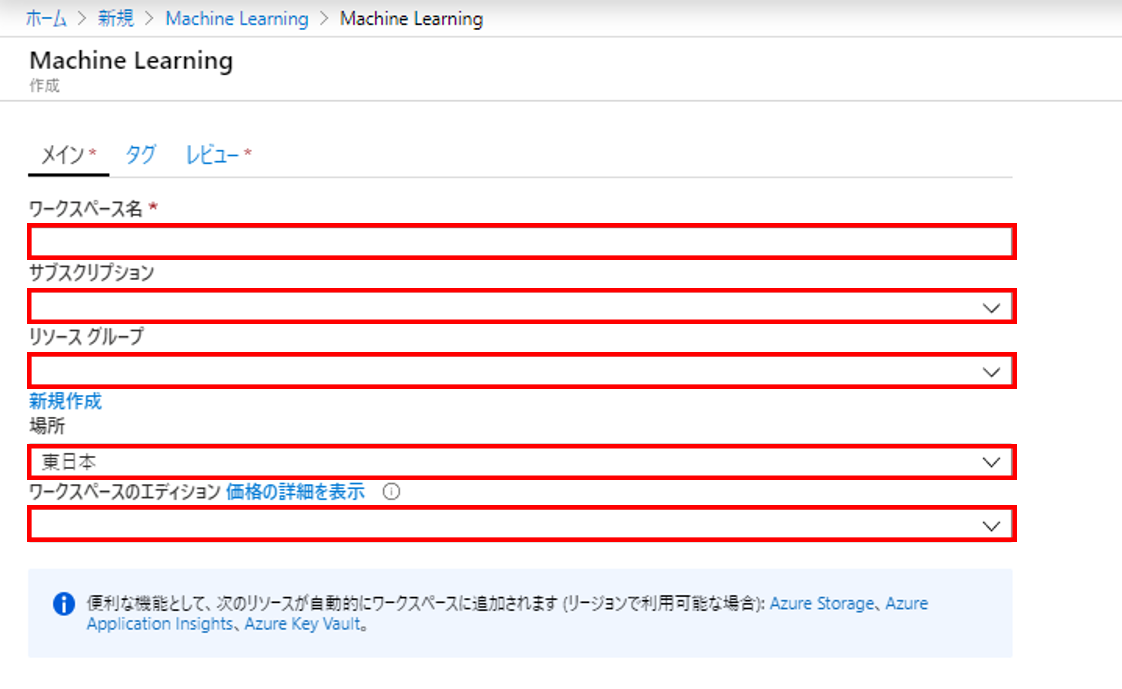Open the 価格の詳細を表示 link

click(295, 492)
